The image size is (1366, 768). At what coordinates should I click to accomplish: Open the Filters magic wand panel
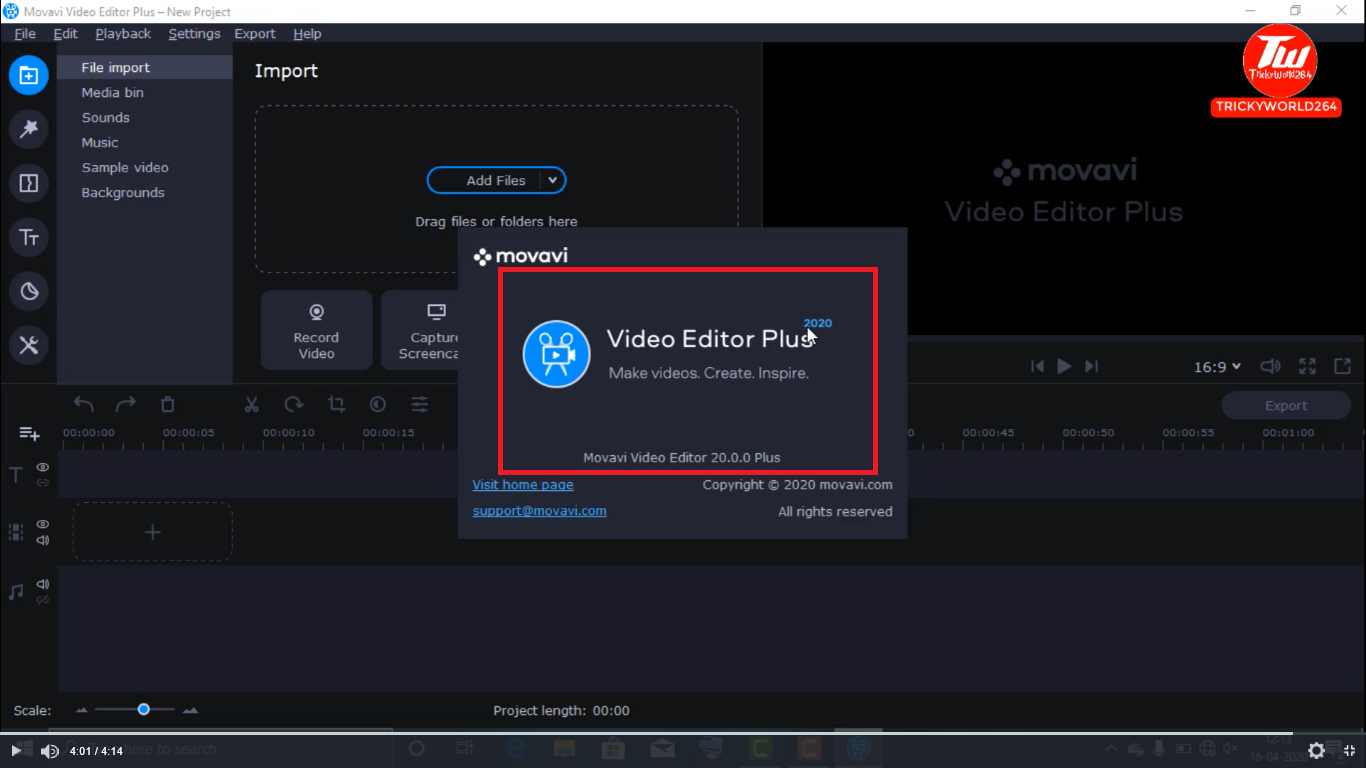tap(29, 129)
